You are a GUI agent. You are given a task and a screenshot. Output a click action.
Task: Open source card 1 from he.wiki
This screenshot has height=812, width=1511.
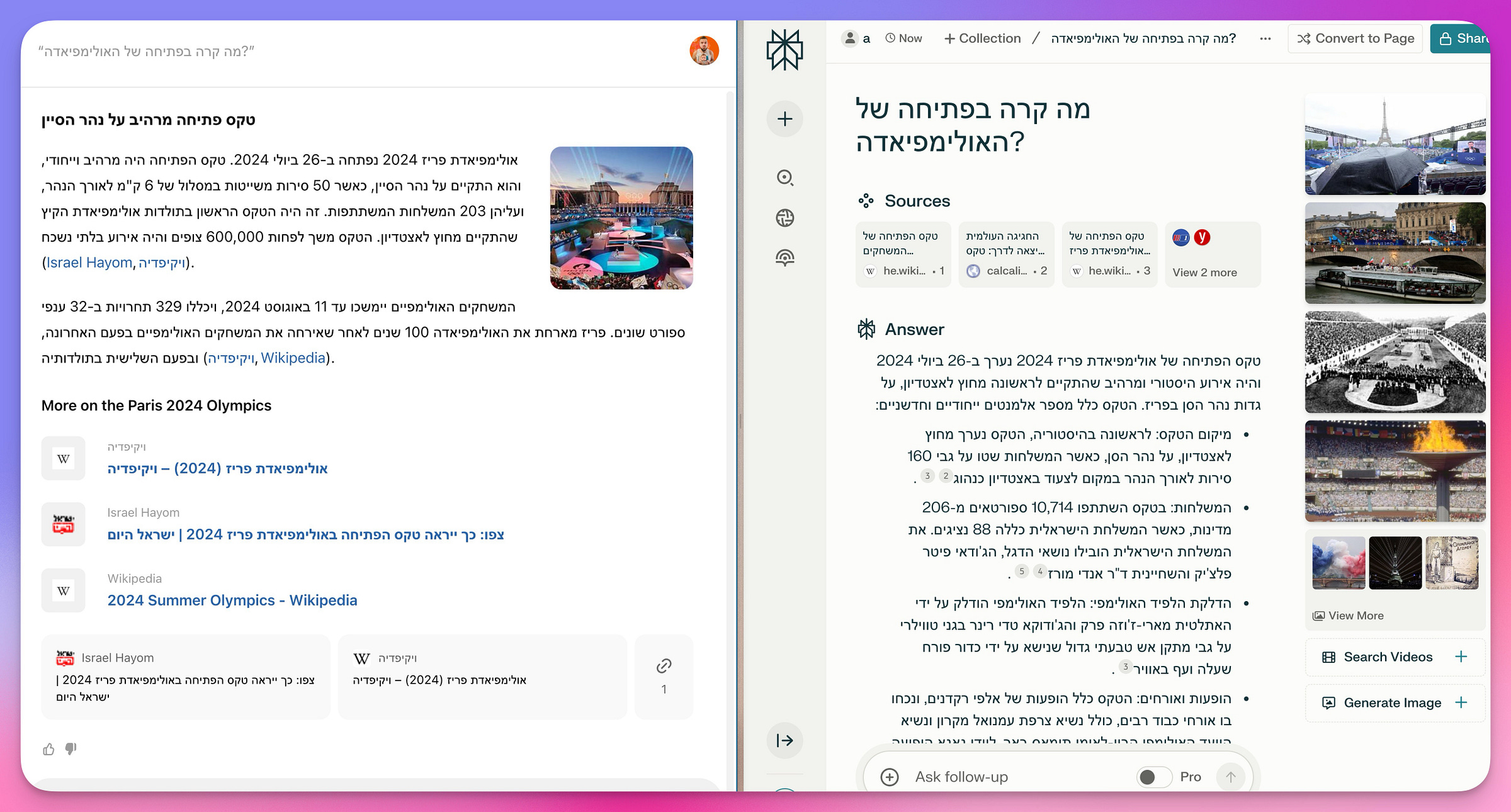click(903, 254)
